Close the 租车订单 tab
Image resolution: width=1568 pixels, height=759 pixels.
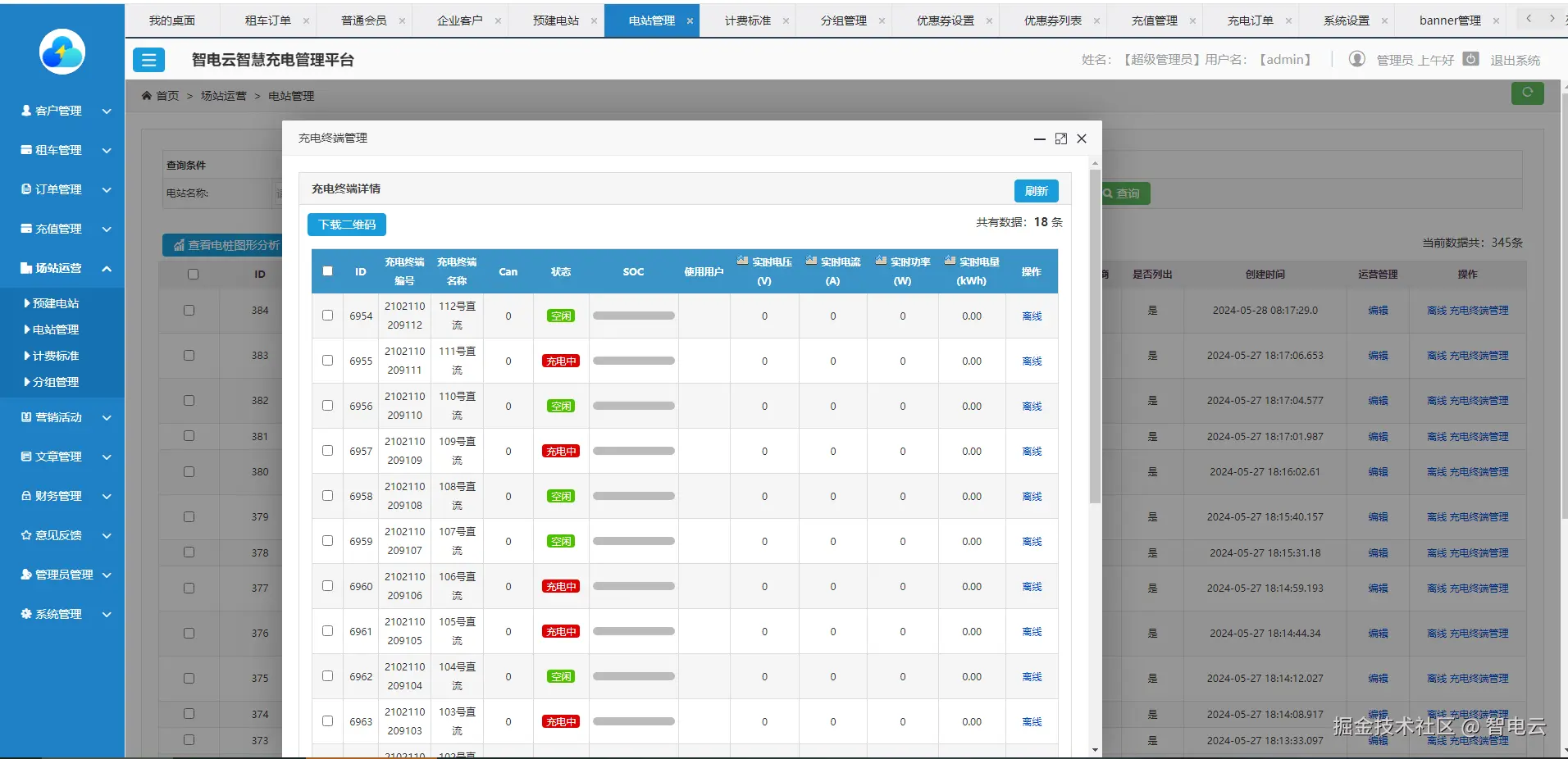tap(306, 20)
